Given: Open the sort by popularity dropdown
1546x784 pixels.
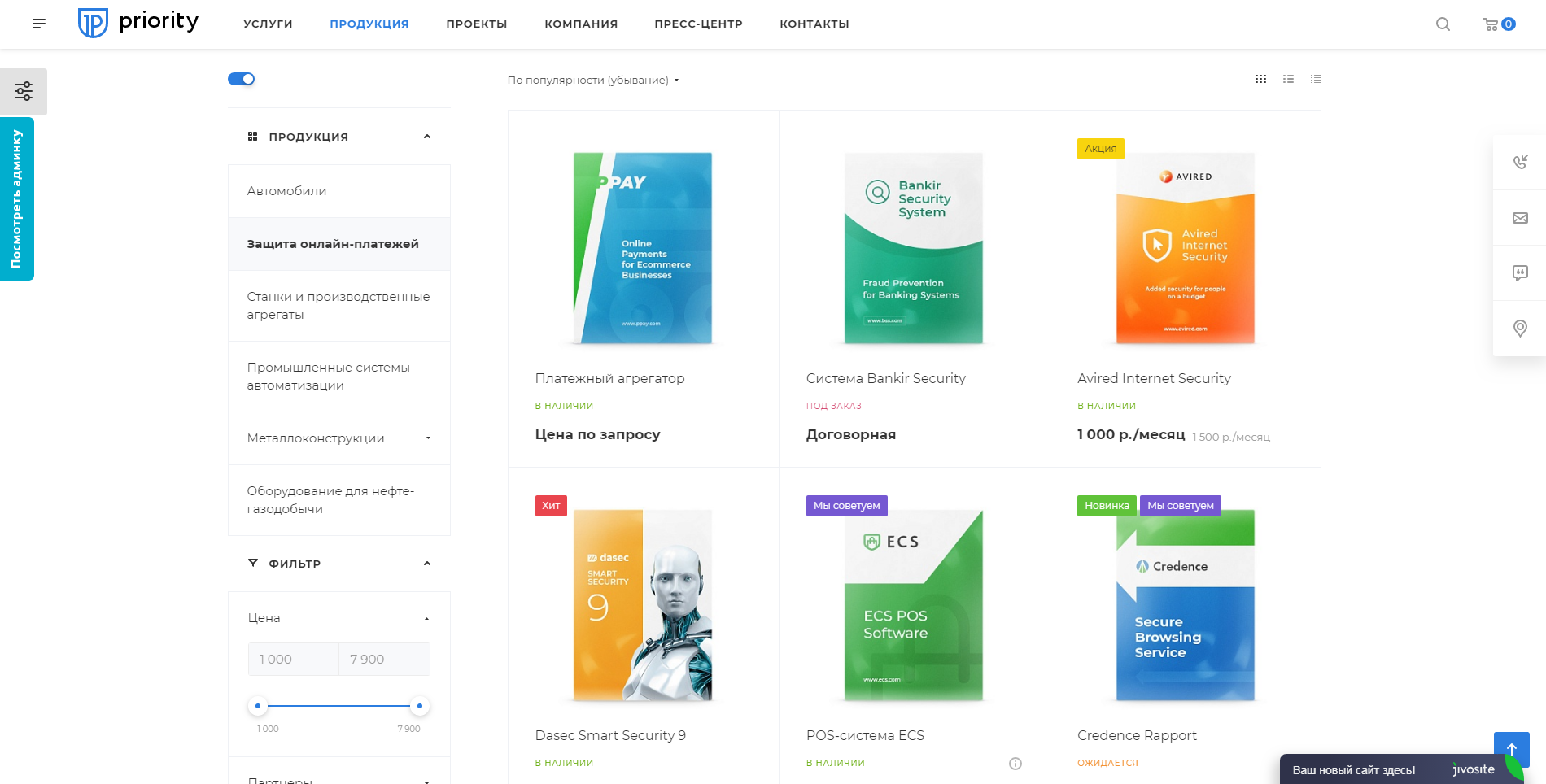Looking at the screenshot, I should click(592, 80).
